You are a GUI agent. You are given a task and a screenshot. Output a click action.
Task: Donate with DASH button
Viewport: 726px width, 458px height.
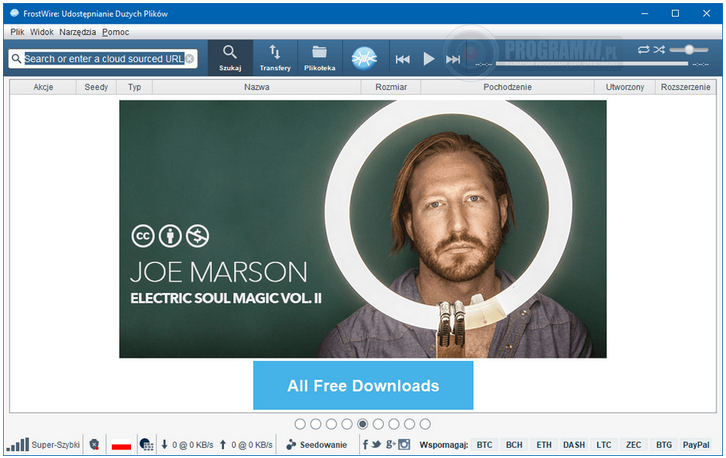coord(574,445)
